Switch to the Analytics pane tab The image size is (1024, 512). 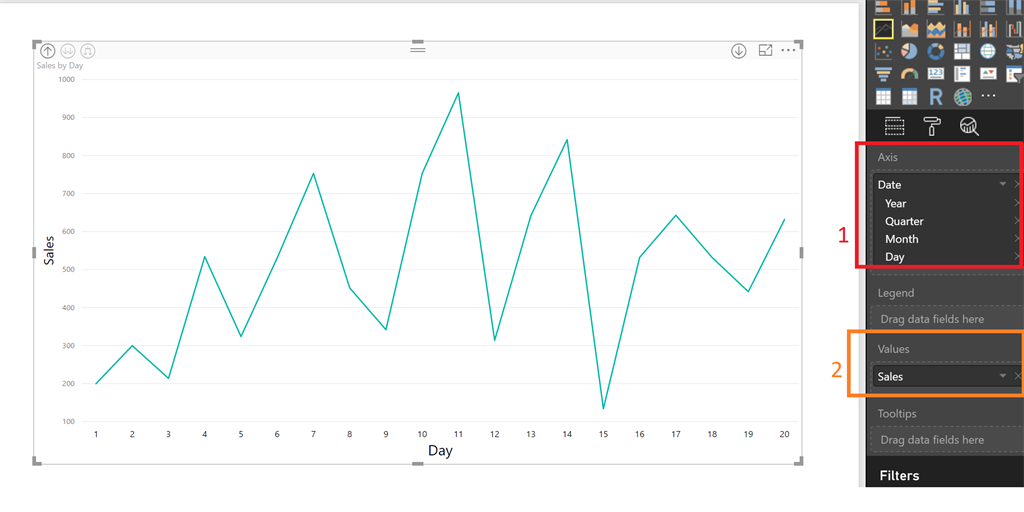[969, 126]
